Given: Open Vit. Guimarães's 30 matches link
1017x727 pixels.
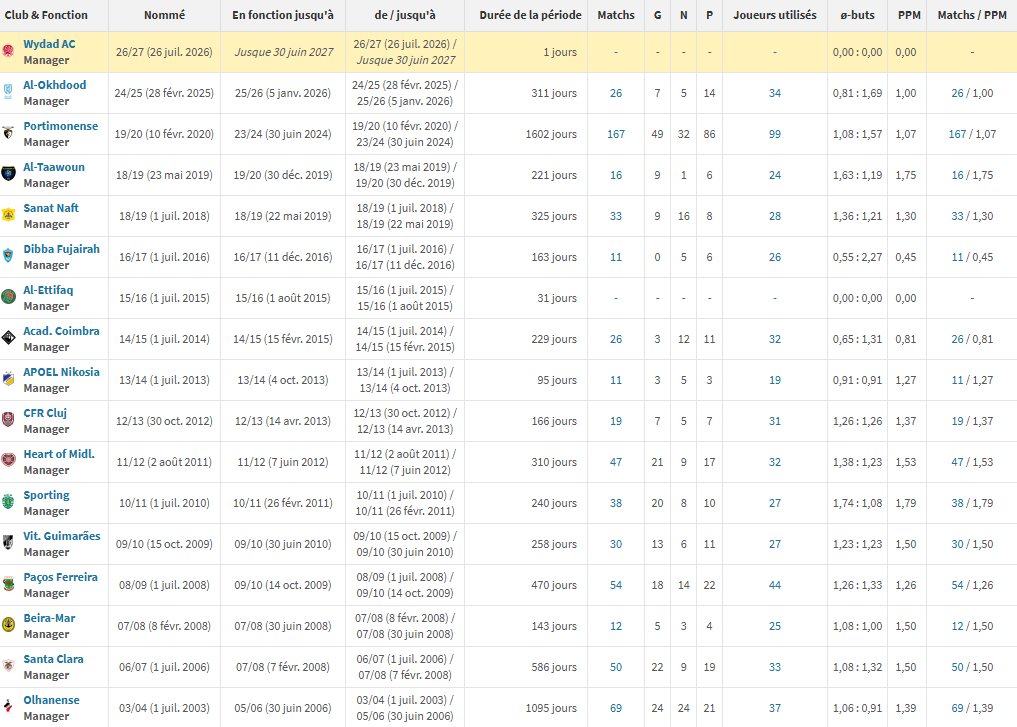Looking at the screenshot, I should (x=616, y=544).
